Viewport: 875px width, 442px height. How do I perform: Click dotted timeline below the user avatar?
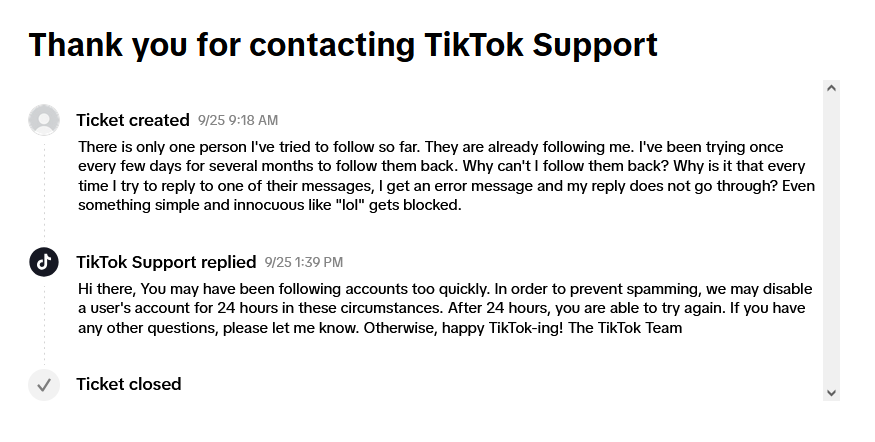44,190
